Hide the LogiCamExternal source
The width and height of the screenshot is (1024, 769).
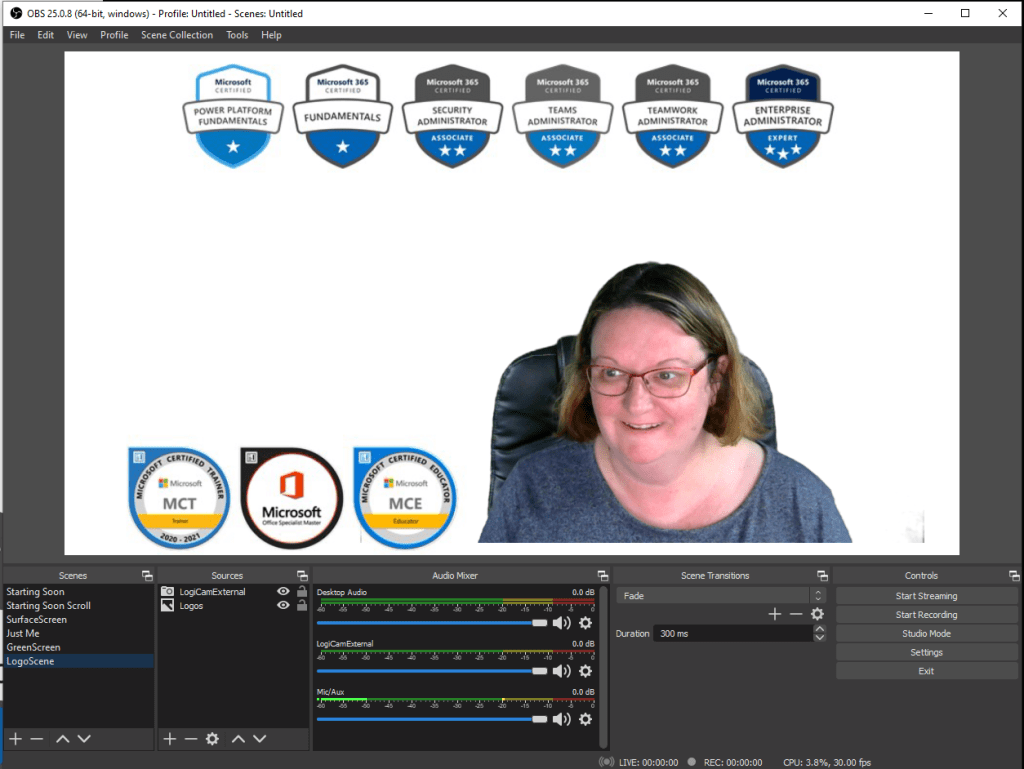coord(283,592)
